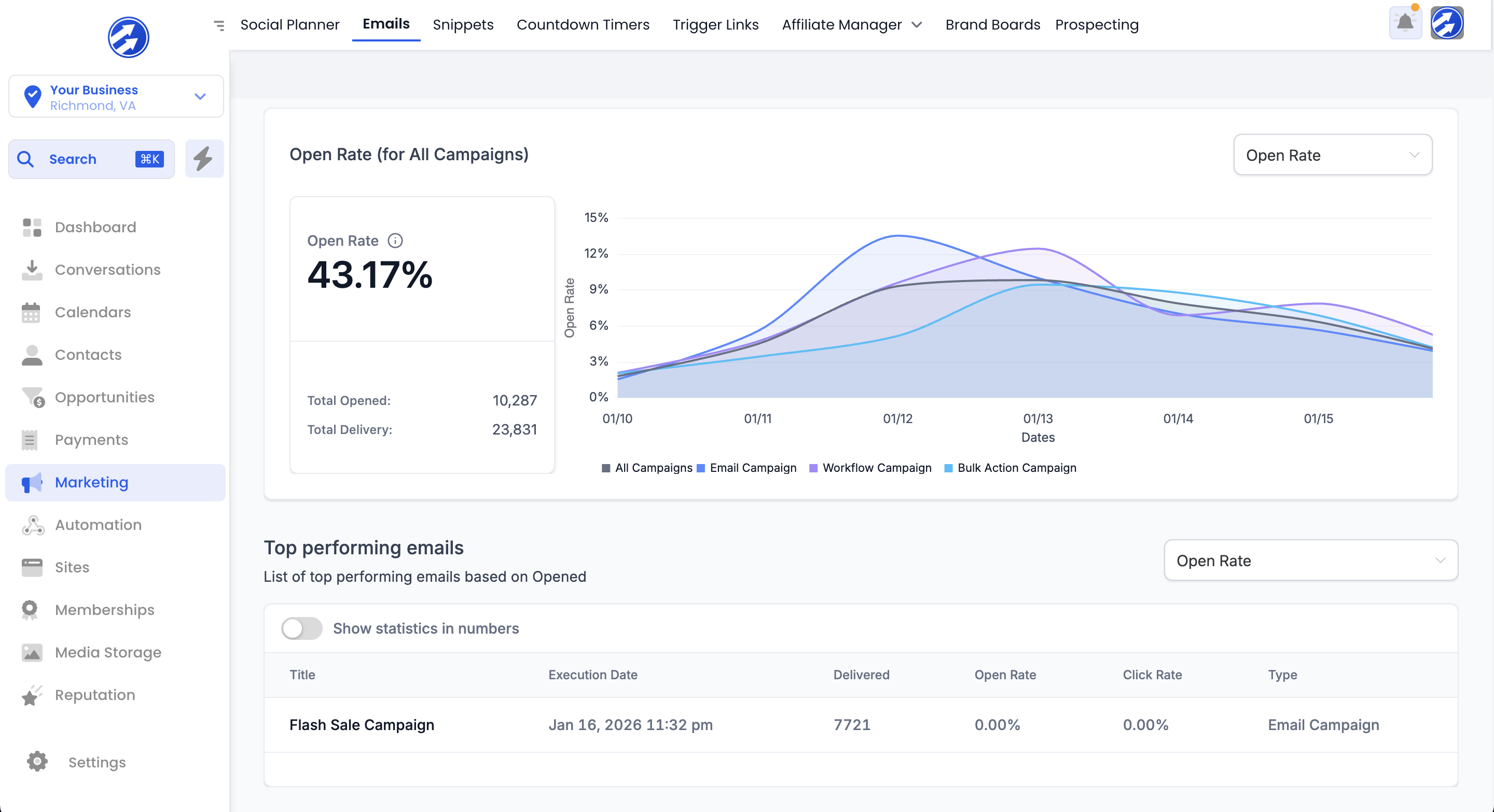Collapse the top menu hamburger icon

tap(218, 25)
